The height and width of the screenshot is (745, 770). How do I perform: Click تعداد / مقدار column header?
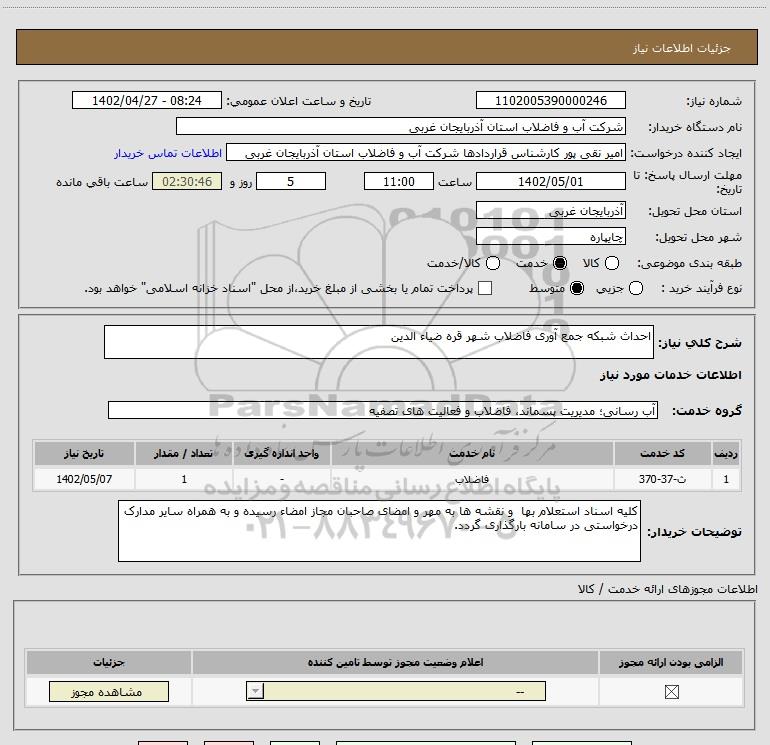click(183, 453)
